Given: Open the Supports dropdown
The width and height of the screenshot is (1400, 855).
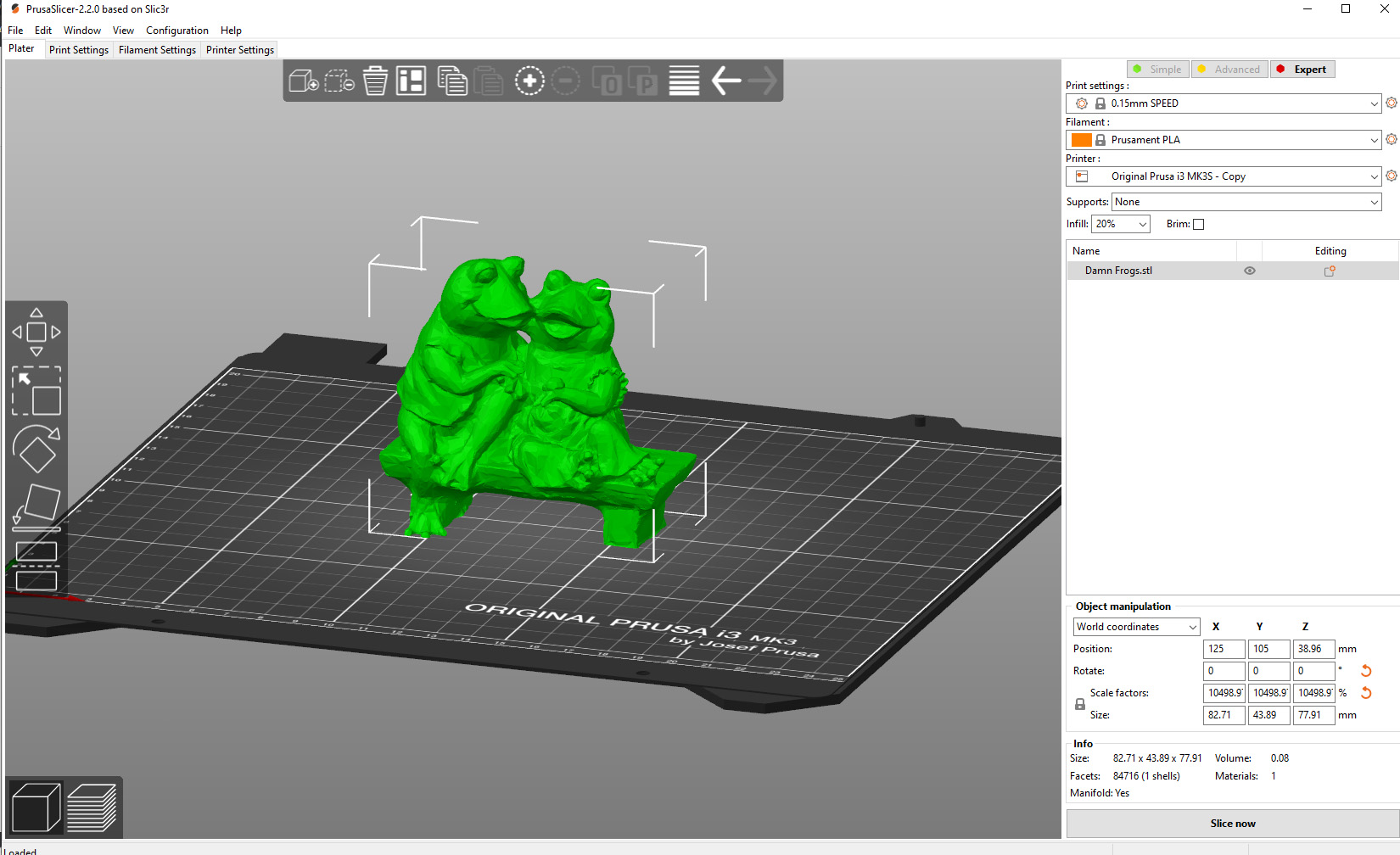Looking at the screenshot, I should 1246,202.
